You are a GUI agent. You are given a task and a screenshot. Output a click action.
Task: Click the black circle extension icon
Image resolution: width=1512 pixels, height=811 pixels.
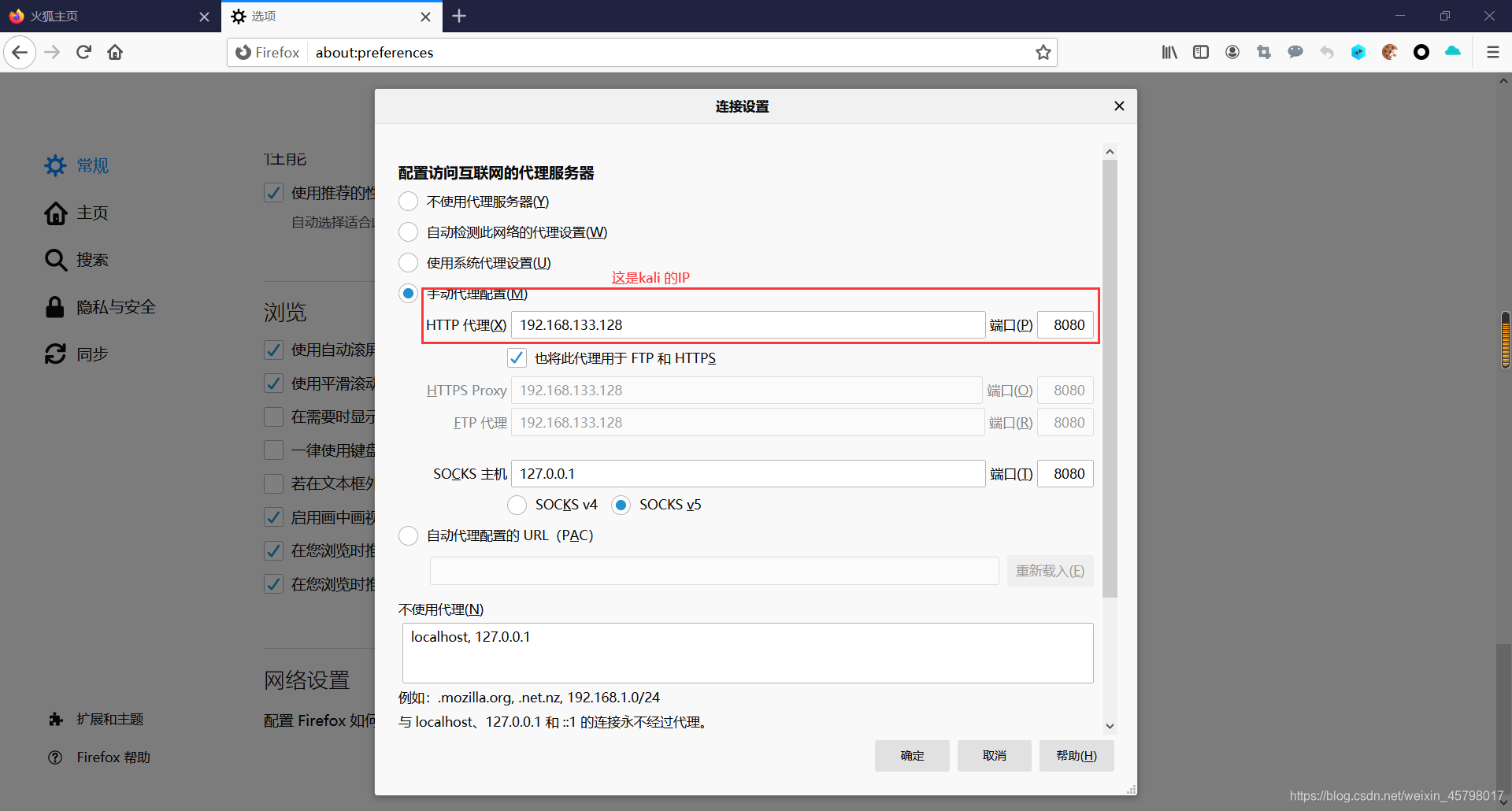click(x=1421, y=52)
